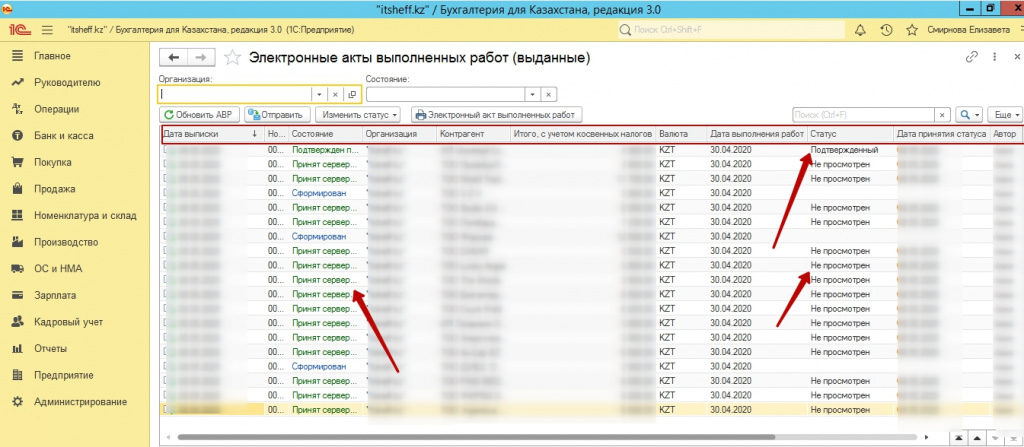
Task: Sort by Дата выписки column header
Action: coord(212,133)
